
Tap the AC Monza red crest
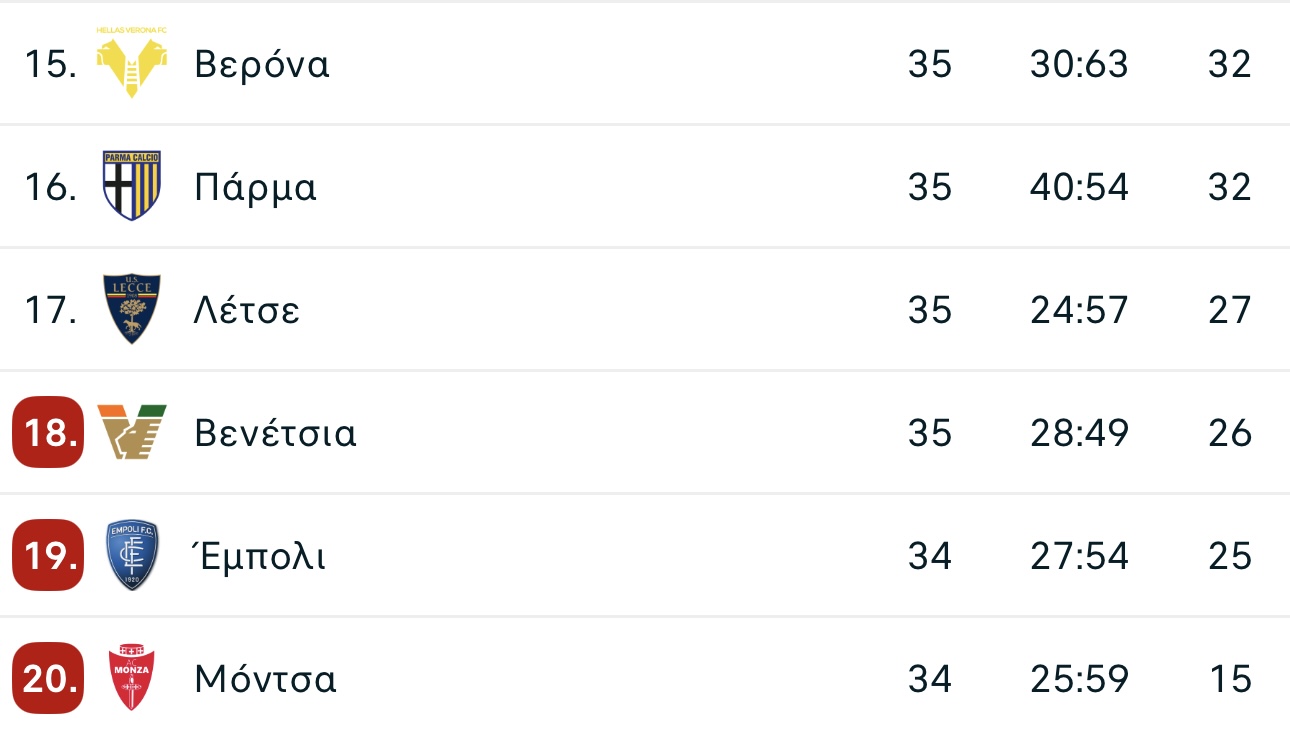(x=132, y=678)
